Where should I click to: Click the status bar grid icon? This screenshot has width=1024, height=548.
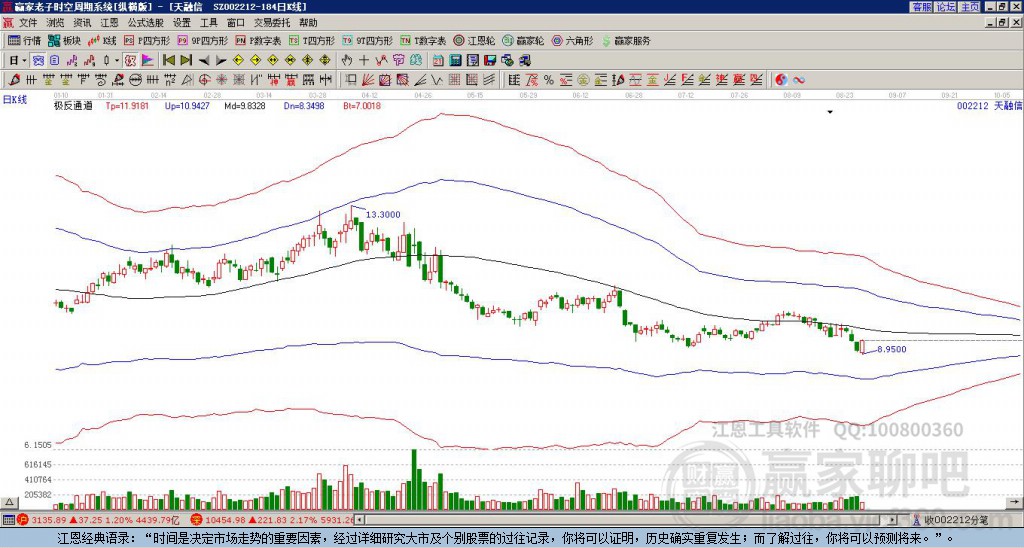click(8, 520)
